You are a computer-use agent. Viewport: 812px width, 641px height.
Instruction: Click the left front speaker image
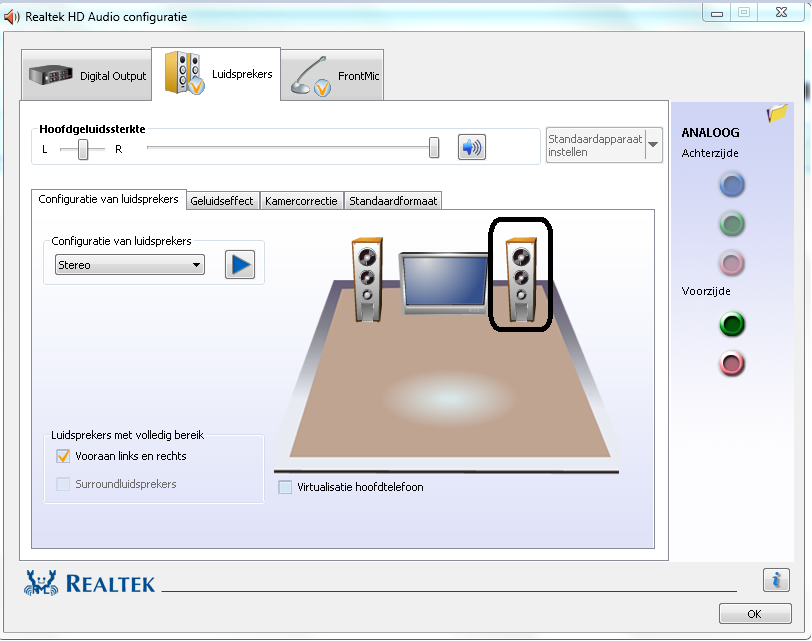[x=367, y=280]
